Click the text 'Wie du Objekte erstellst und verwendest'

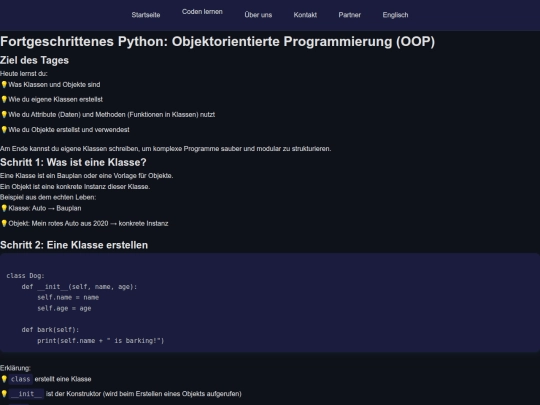69,129
